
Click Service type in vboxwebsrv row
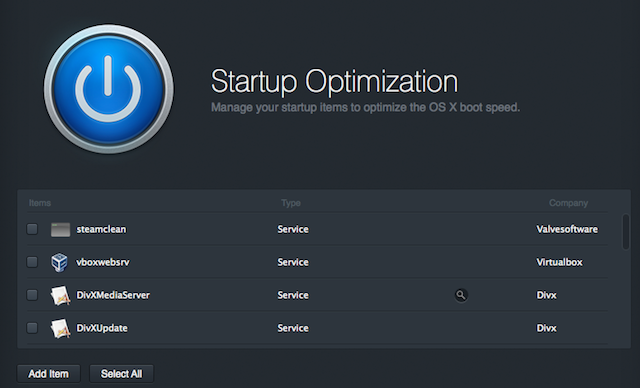[293, 262]
